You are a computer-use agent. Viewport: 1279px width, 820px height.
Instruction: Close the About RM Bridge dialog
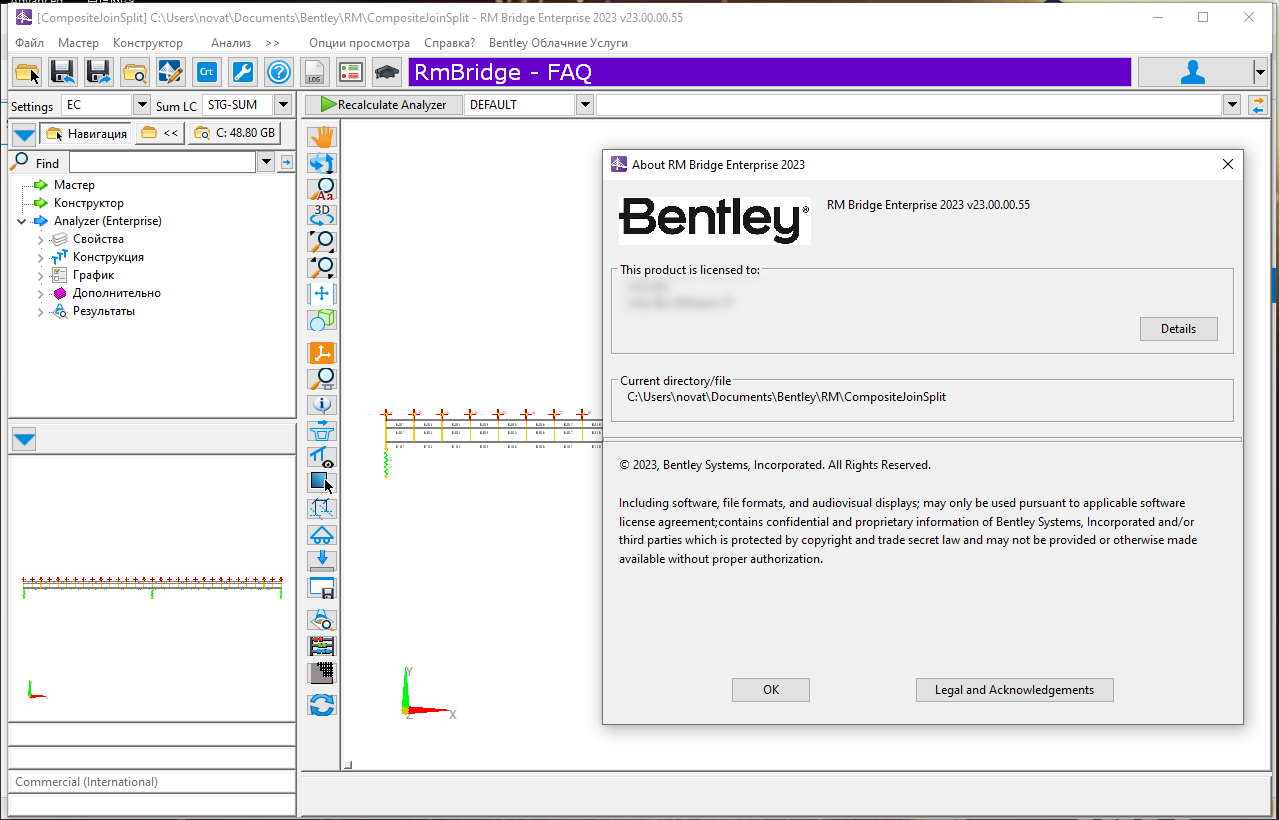[x=1228, y=164]
